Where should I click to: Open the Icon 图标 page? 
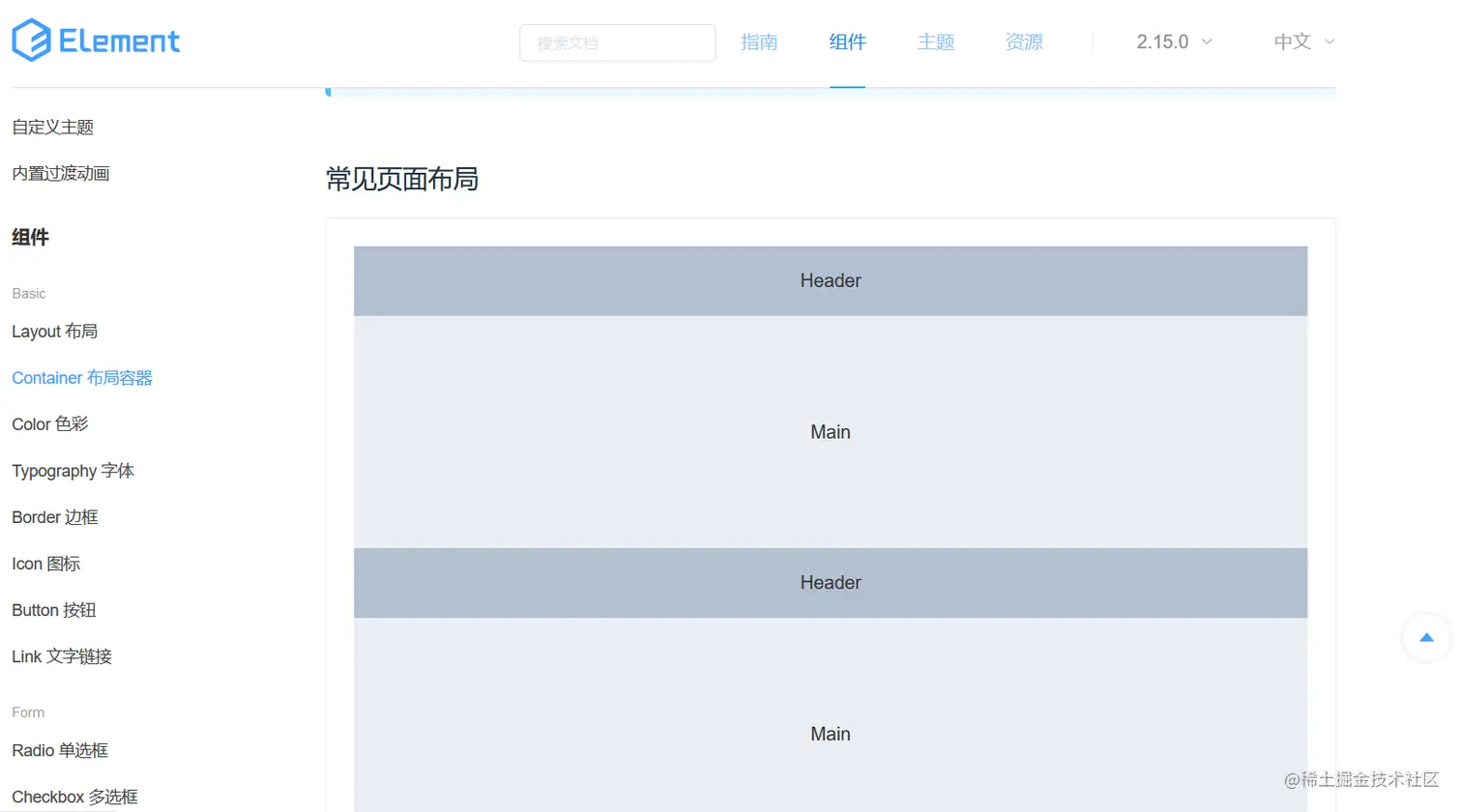point(46,564)
